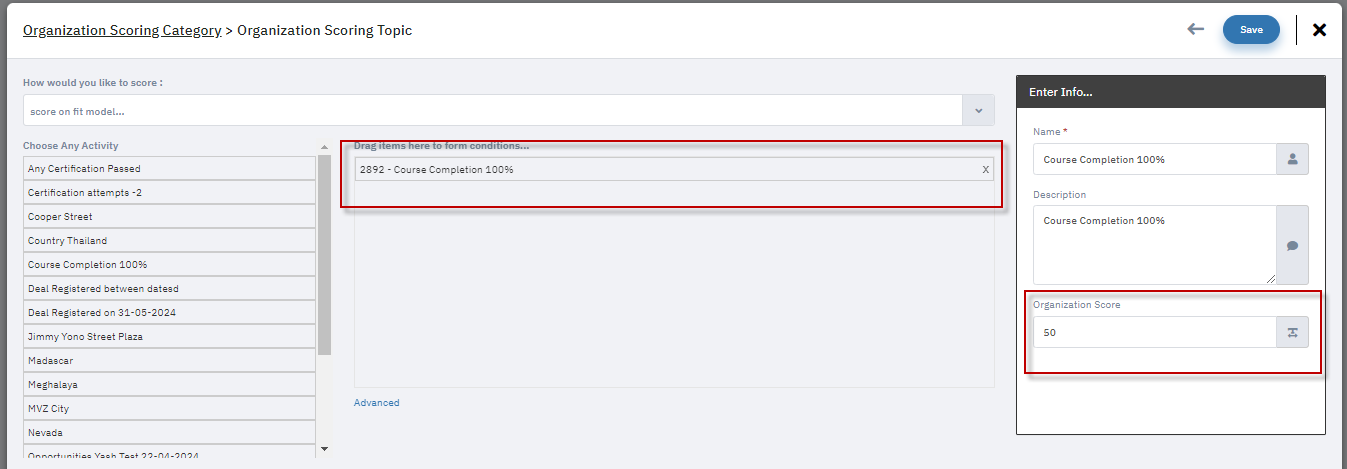This screenshot has height=469, width=1347.
Task: Select Meghalaya activity
Action: [169, 384]
